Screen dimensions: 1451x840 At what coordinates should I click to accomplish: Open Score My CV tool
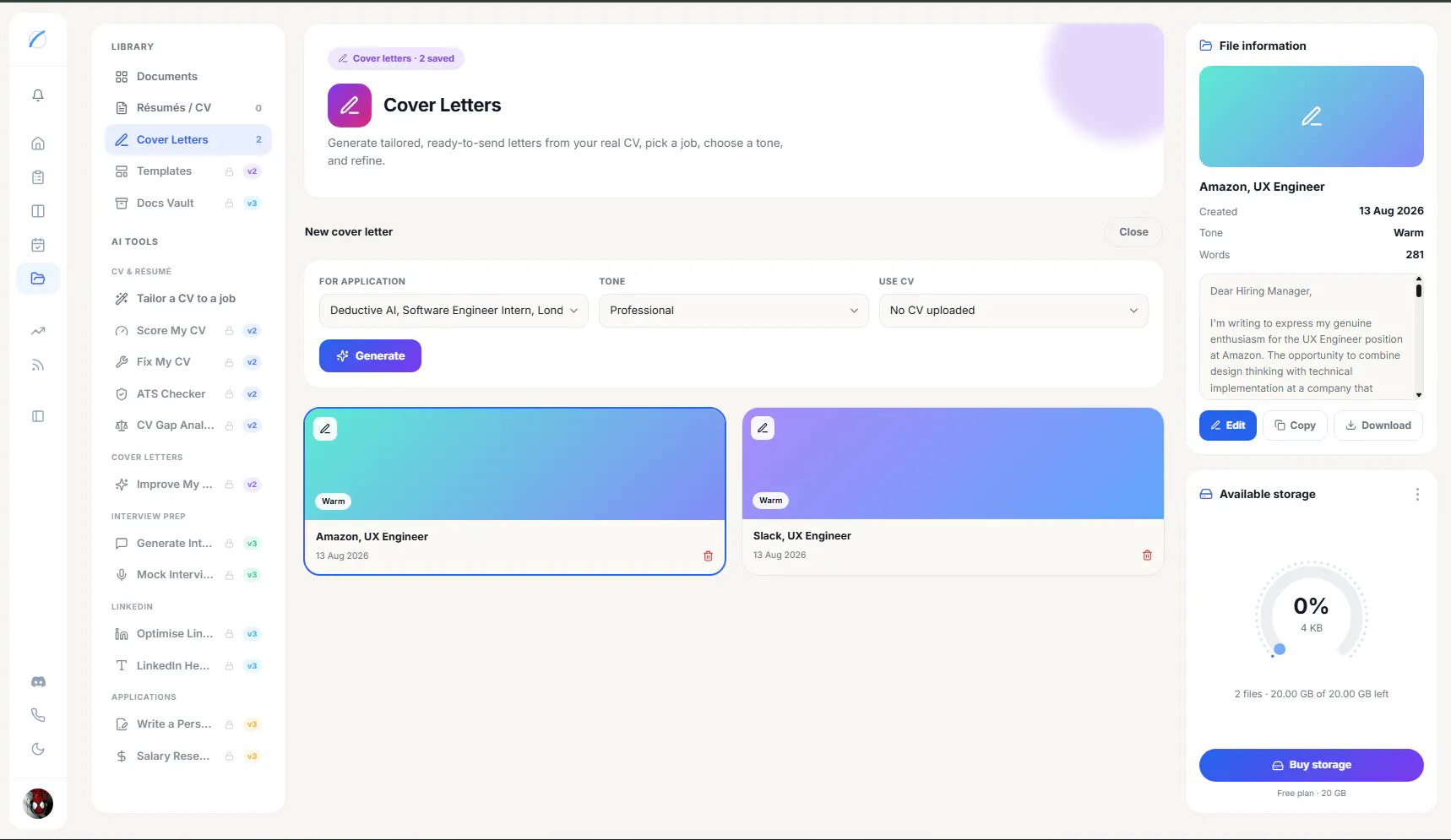pos(188,331)
